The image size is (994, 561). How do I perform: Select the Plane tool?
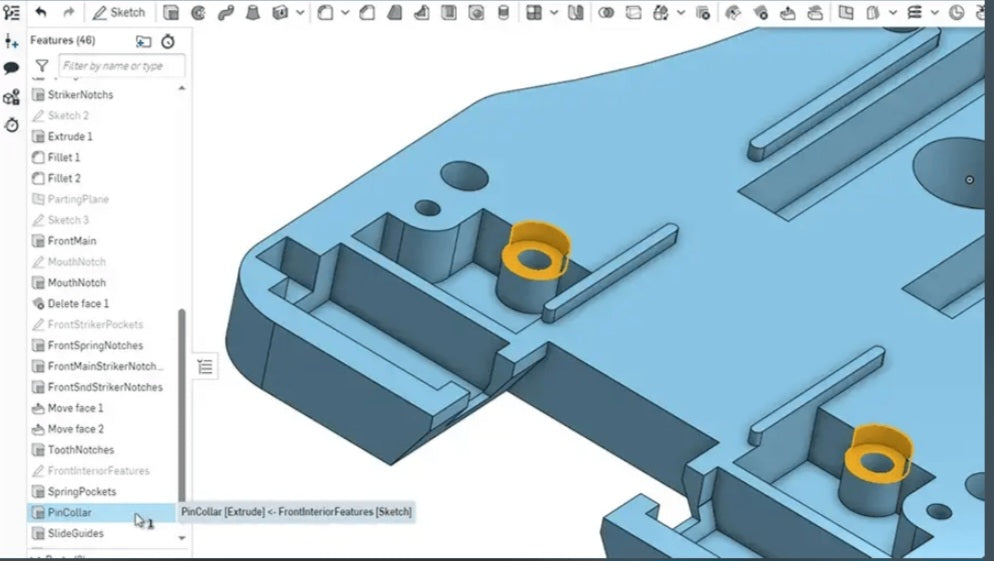pos(846,13)
